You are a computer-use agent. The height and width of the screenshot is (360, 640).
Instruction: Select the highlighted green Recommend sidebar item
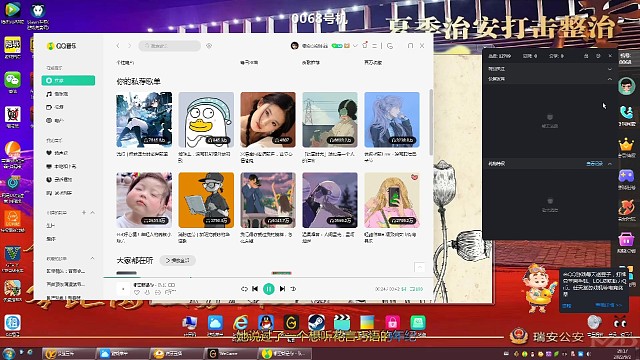[68, 80]
